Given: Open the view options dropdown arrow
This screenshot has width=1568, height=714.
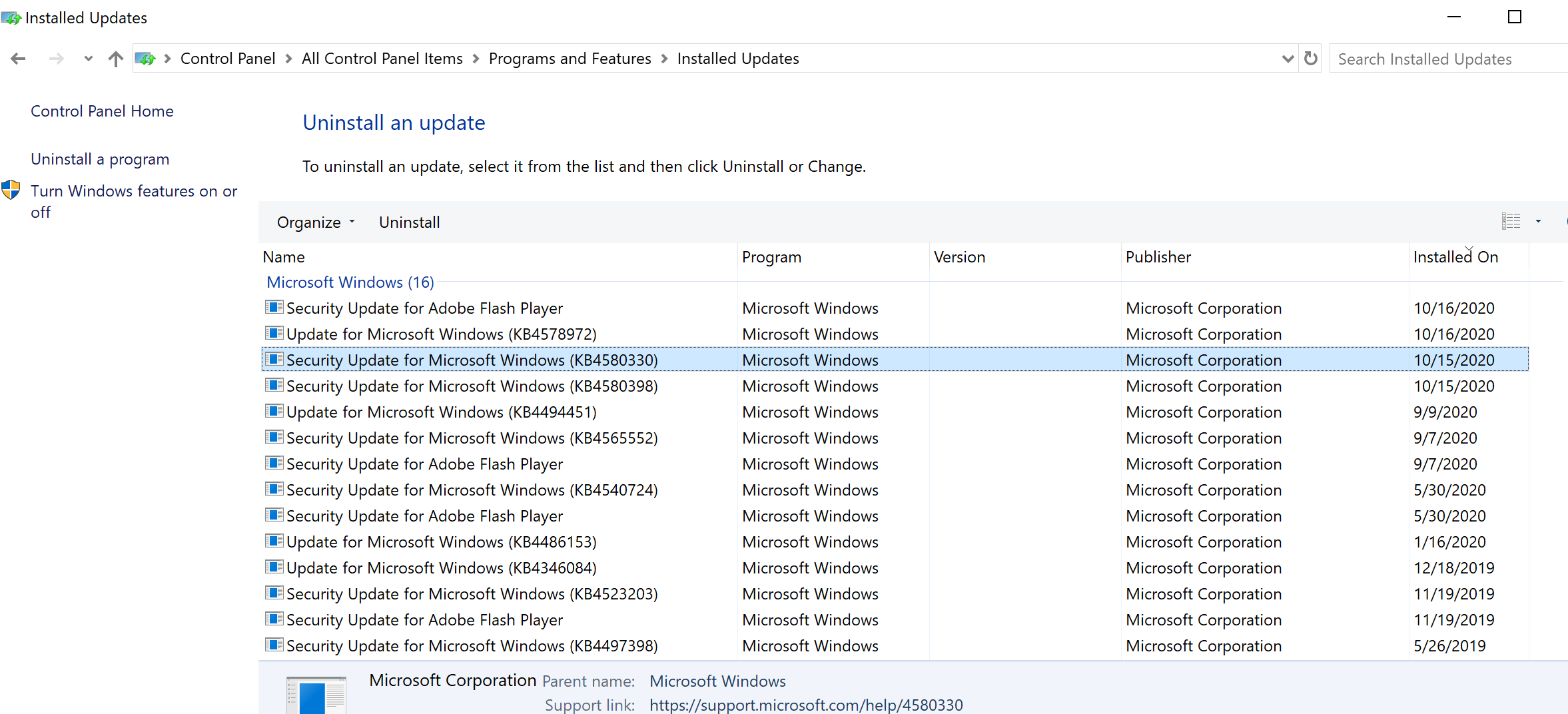Looking at the screenshot, I should point(1538,221).
